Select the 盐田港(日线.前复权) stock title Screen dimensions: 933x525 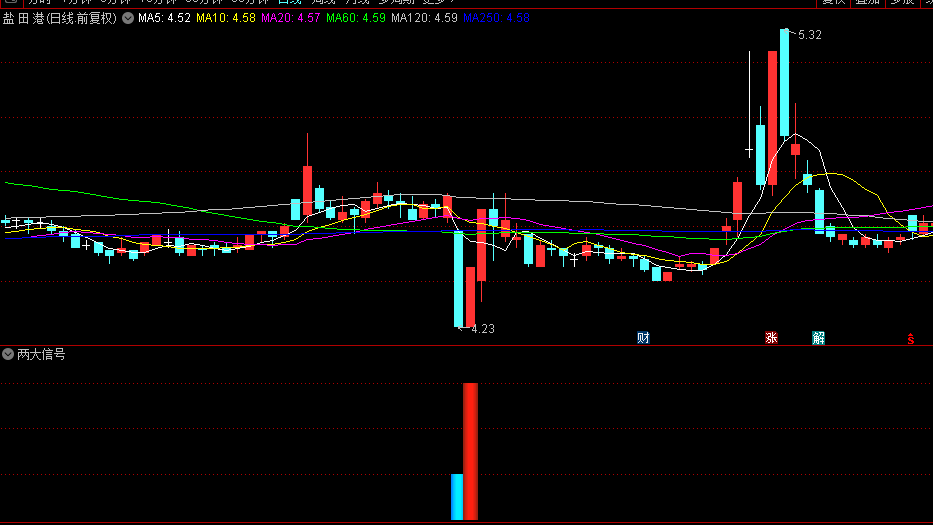pos(60,18)
